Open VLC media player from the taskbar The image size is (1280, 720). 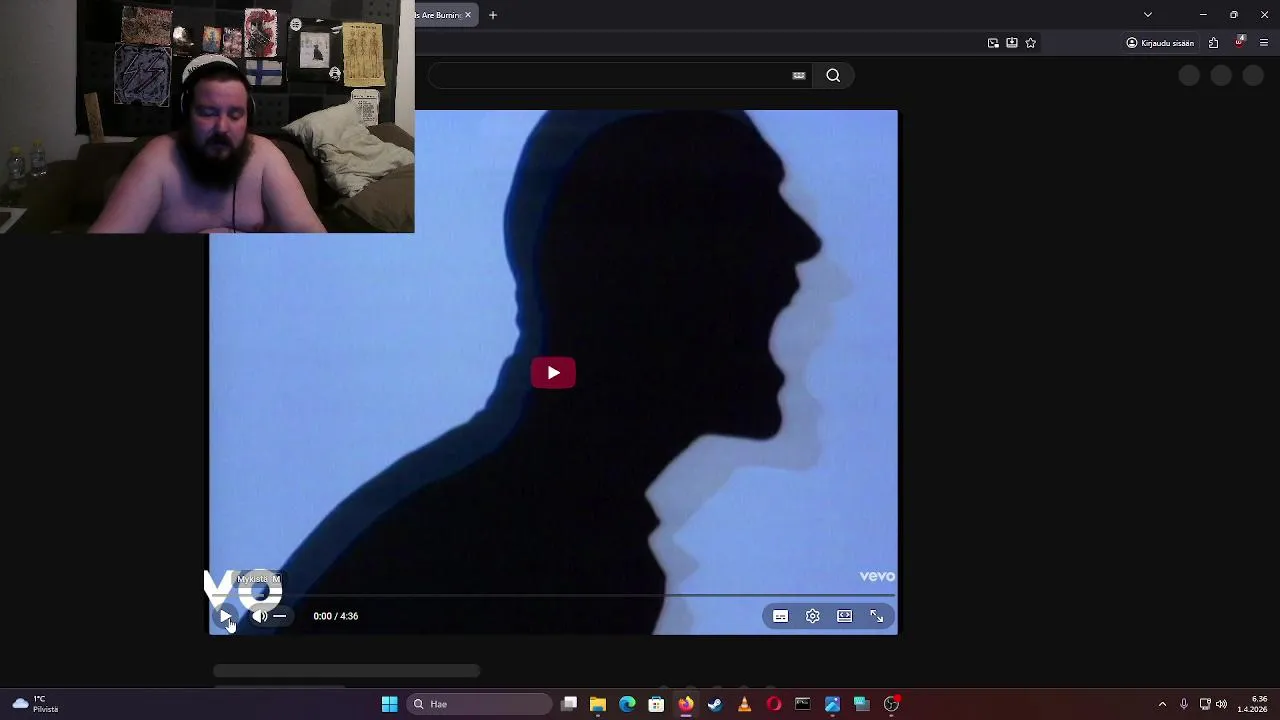point(744,704)
